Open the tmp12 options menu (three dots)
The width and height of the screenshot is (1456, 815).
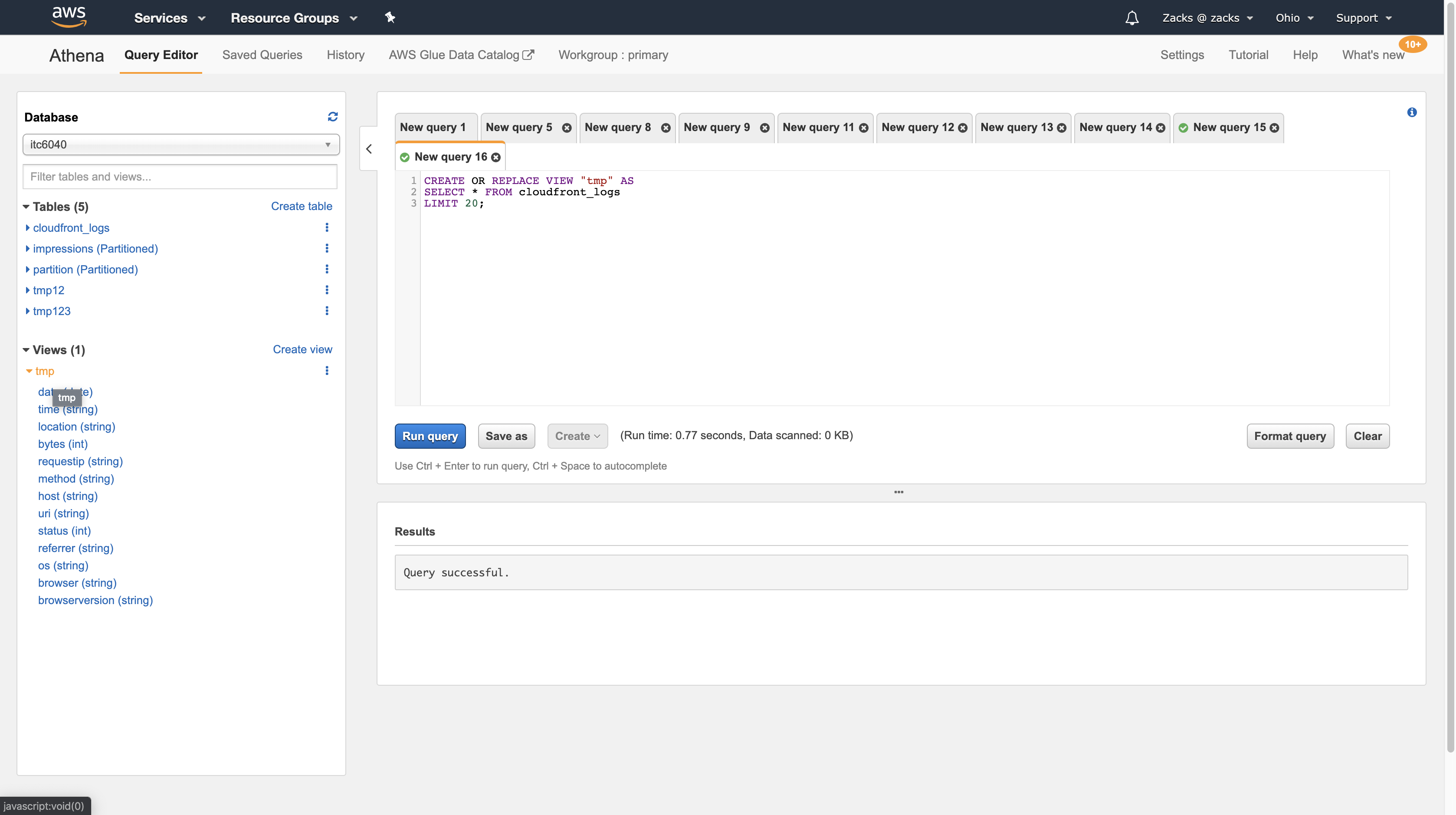point(327,290)
